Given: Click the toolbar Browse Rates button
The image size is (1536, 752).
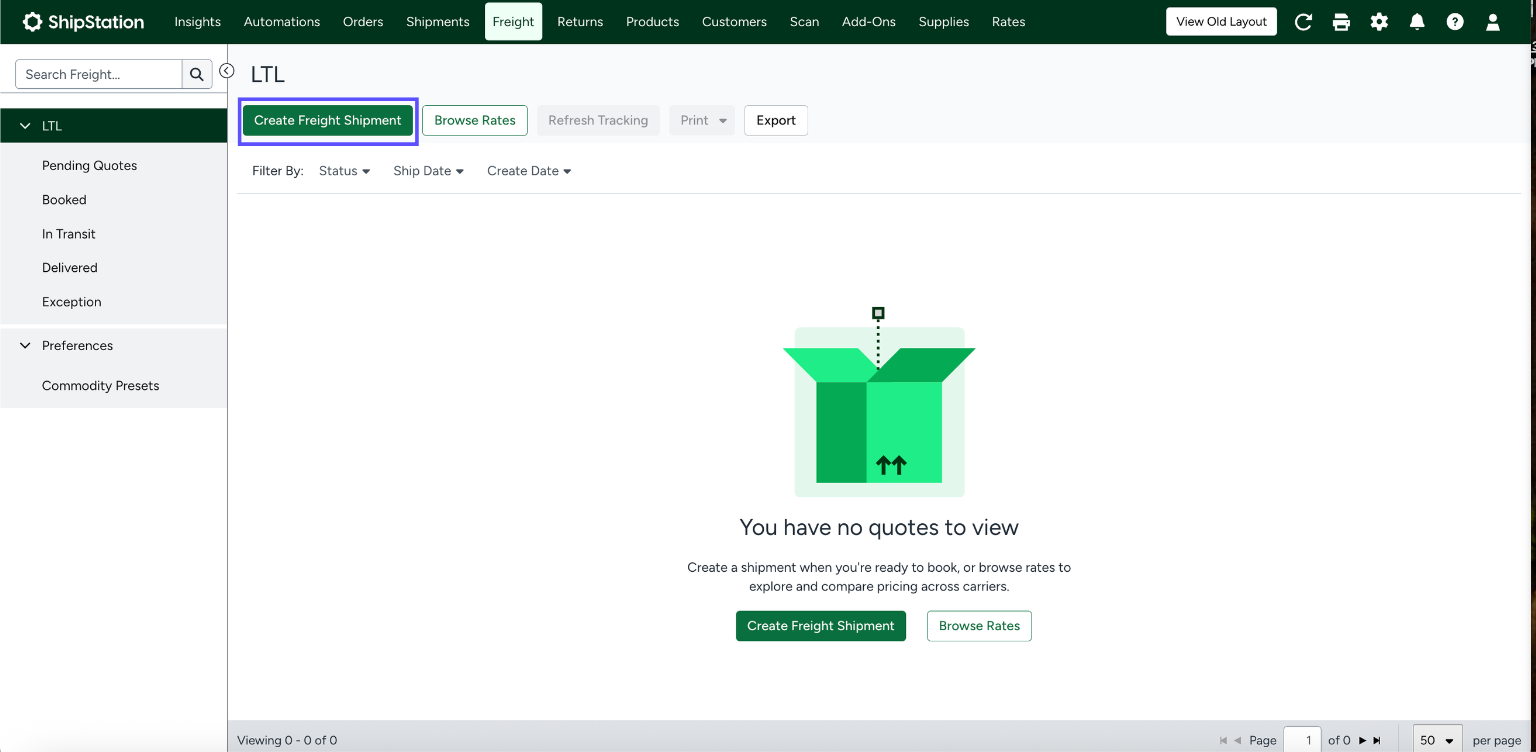Looking at the screenshot, I should pyautogui.click(x=475, y=120).
